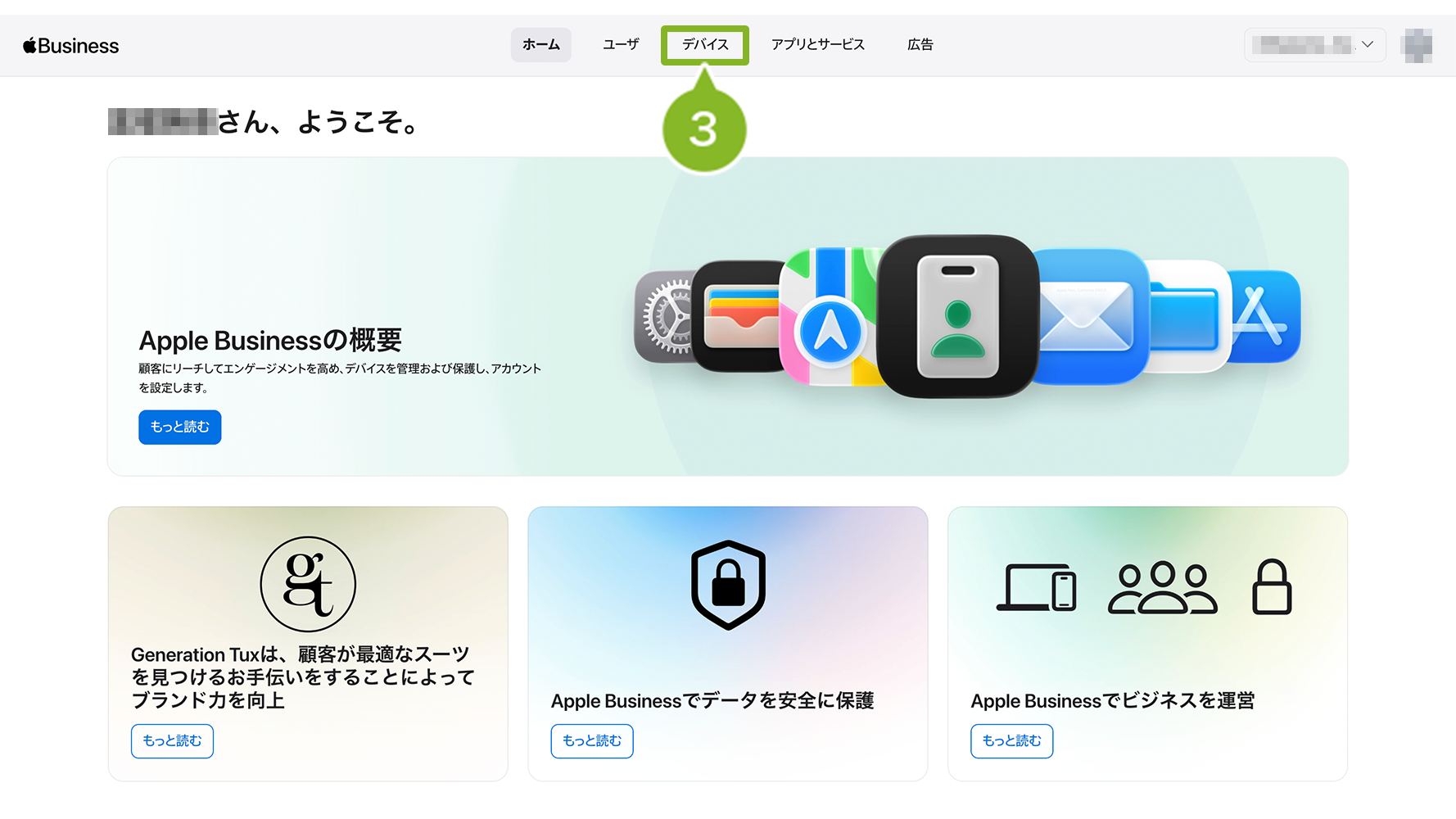Click the Wallet app icon
Image resolution: width=1456 pixels, height=819 pixels.
click(x=739, y=316)
